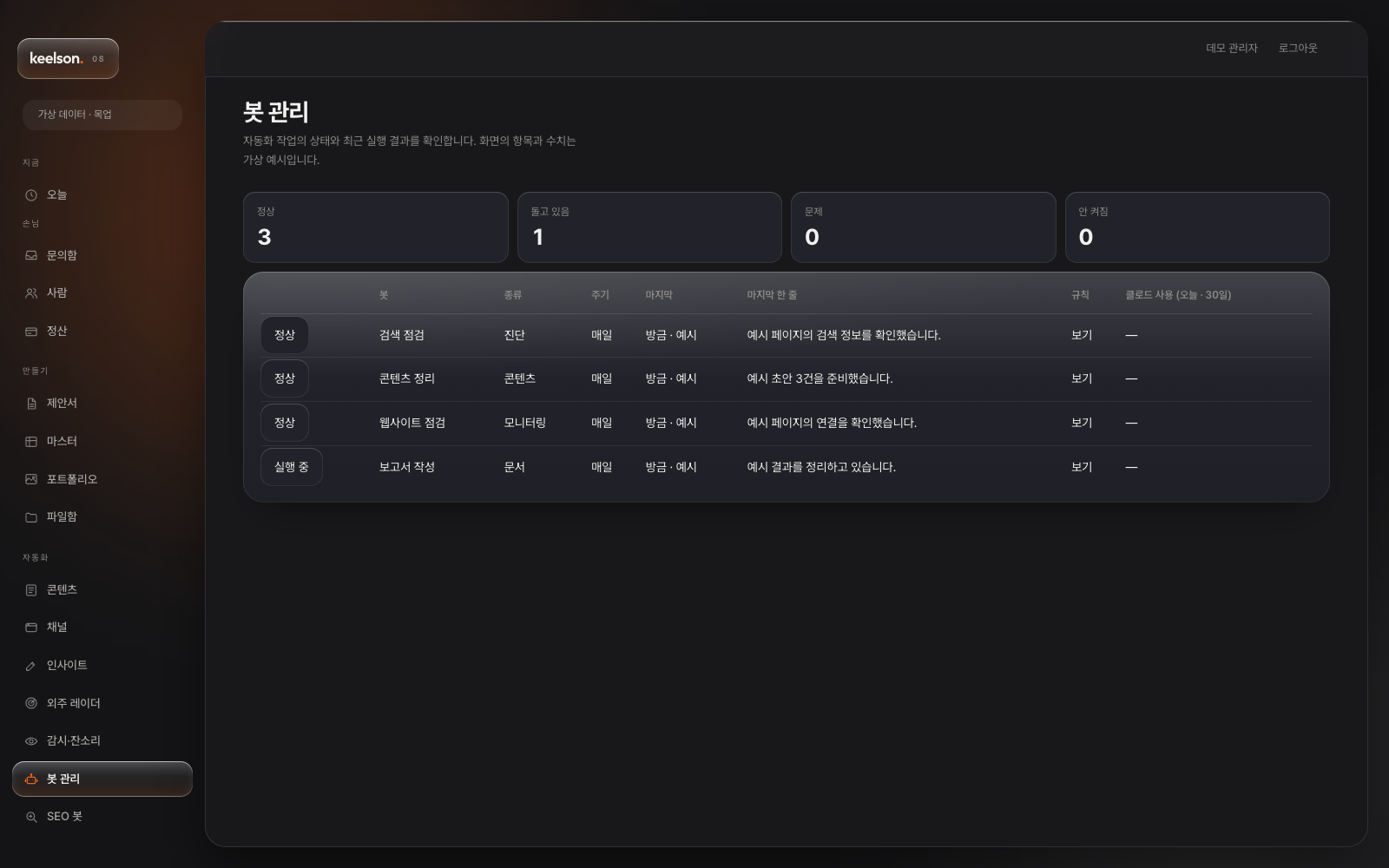This screenshot has width=1389, height=868.
Task: Open 보기 rule for 웹사이트 점검
Action: tap(1082, 423)
